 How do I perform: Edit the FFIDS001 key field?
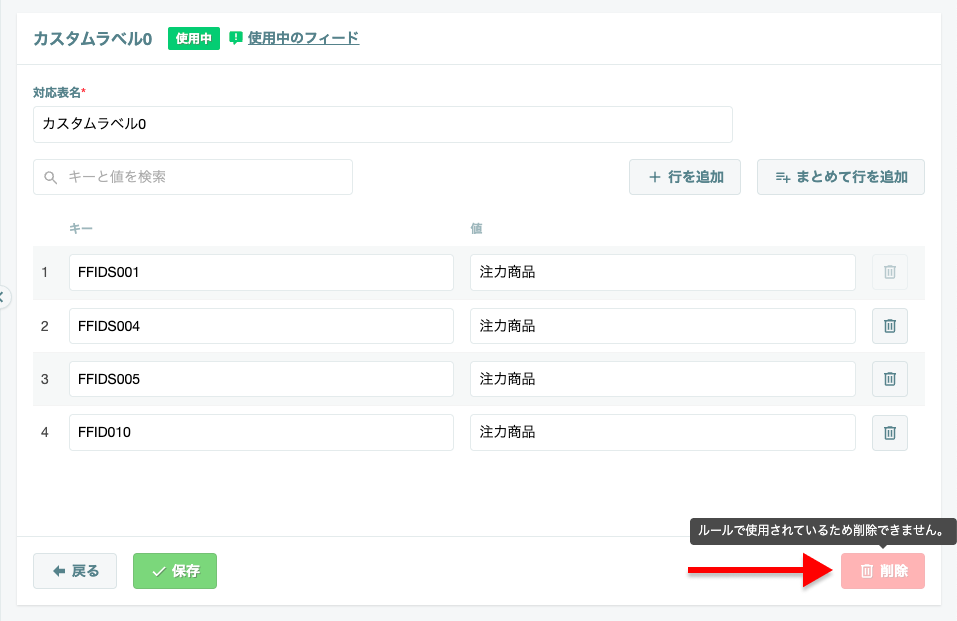[261, 272]
